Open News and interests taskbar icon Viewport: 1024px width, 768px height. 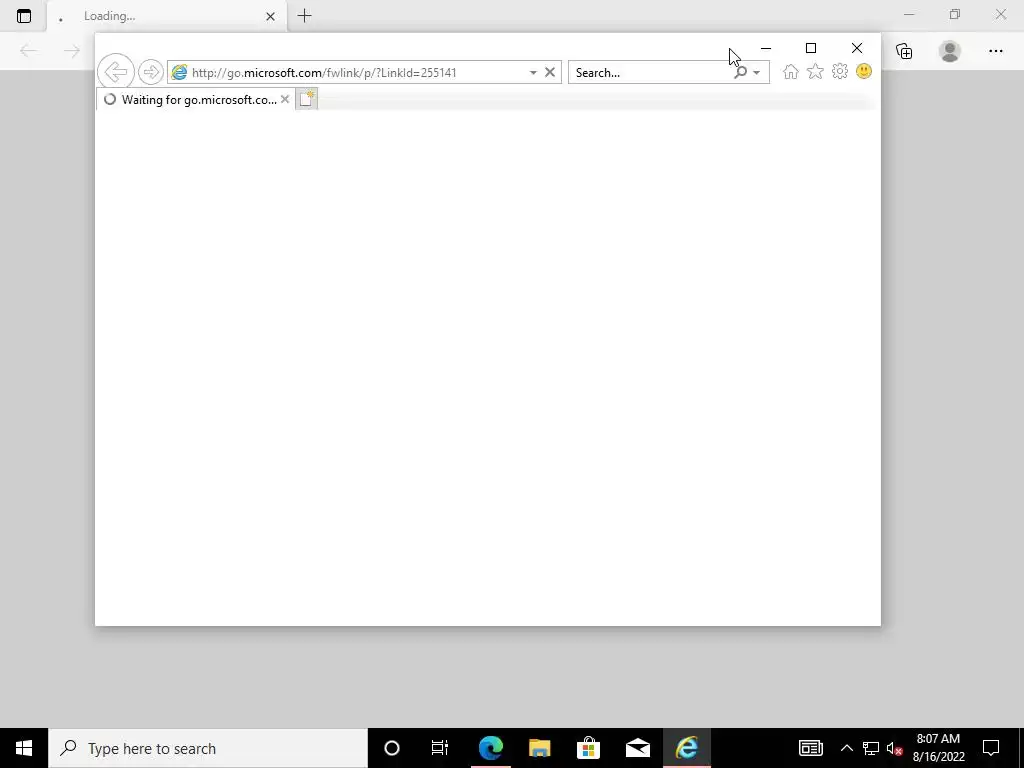(810, 748)
